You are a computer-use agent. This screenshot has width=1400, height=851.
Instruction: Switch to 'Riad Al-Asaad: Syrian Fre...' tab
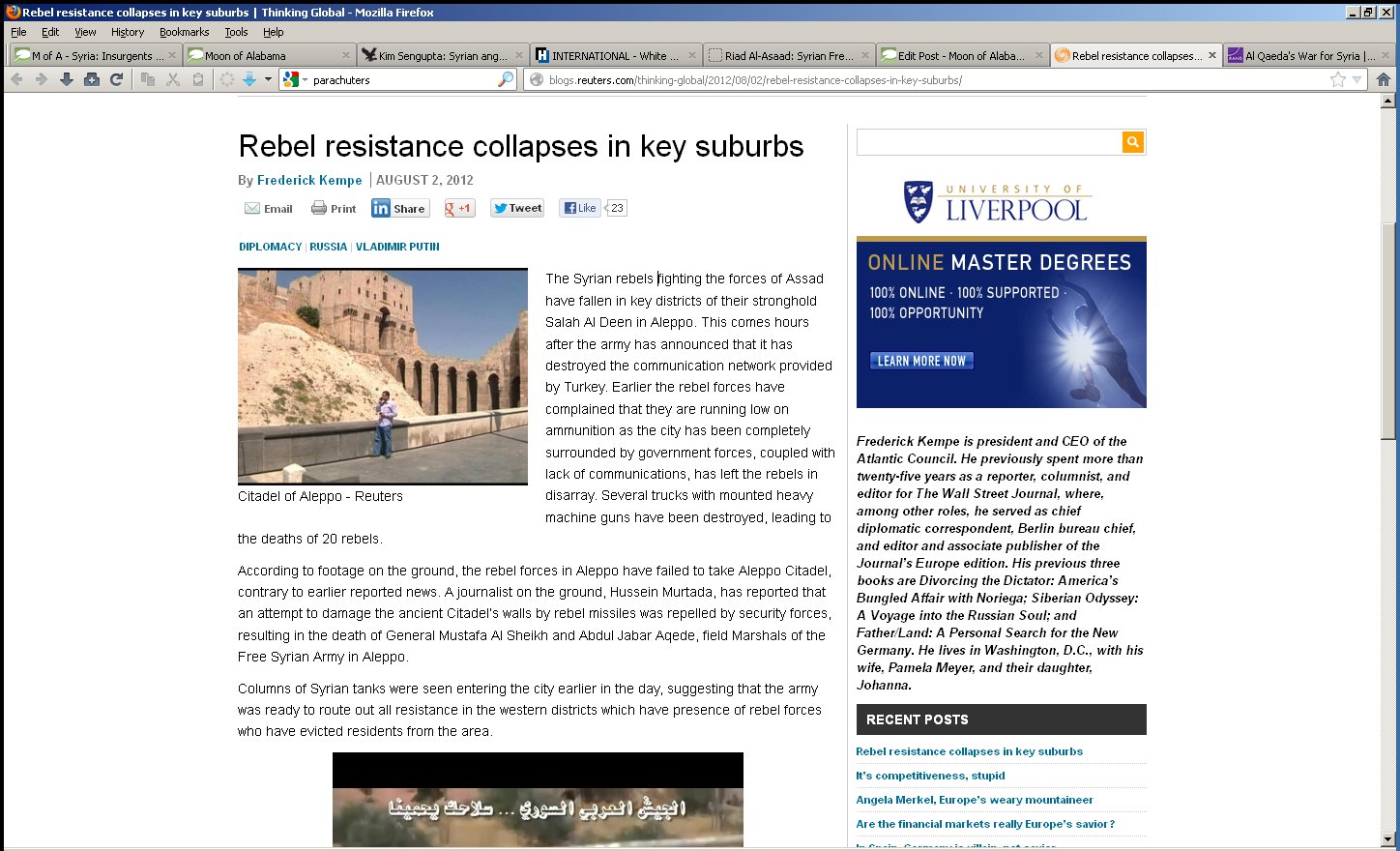(788, 55)
